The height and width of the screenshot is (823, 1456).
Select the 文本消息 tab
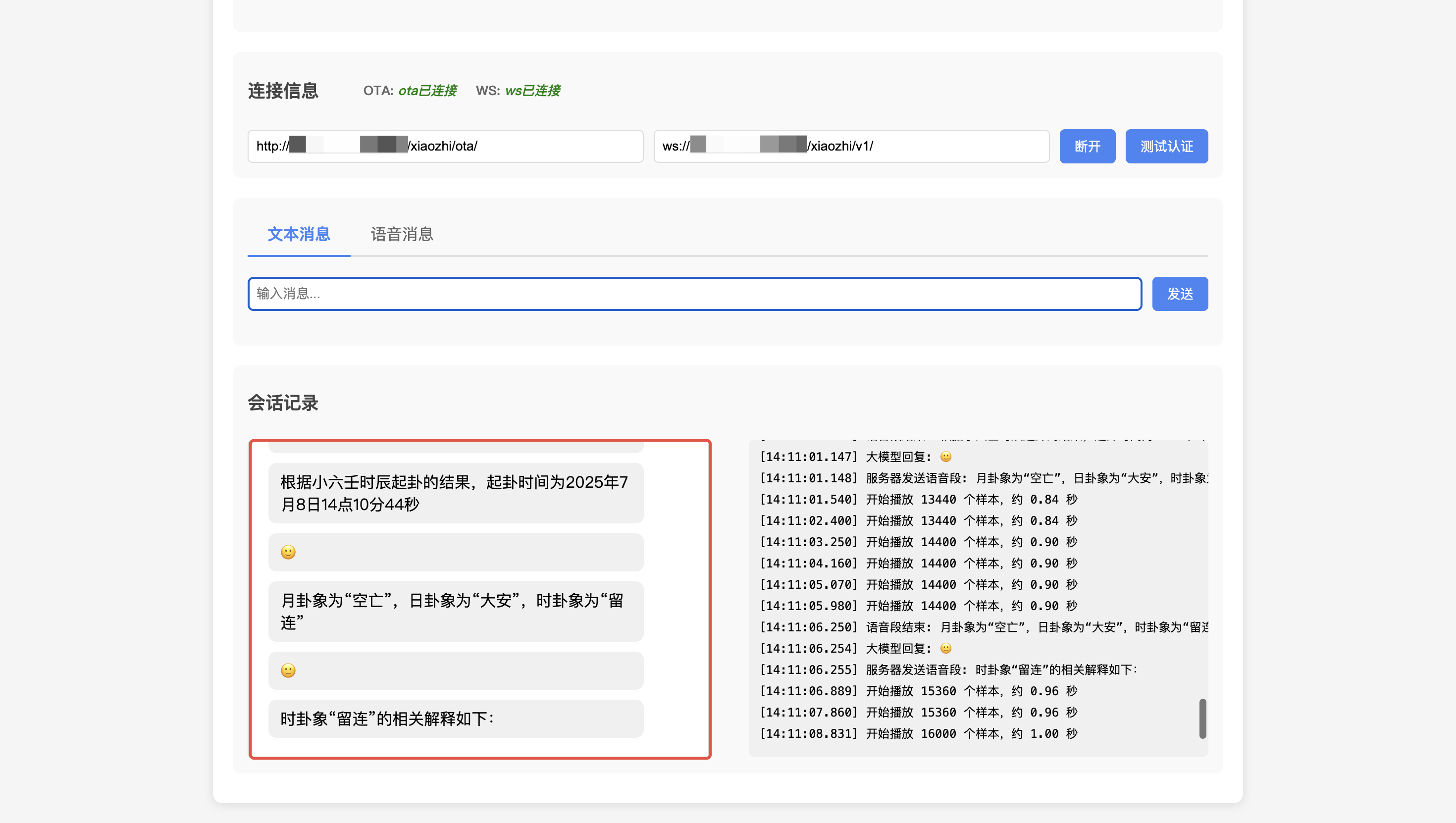pyautogui.click(x=299, y=235)
